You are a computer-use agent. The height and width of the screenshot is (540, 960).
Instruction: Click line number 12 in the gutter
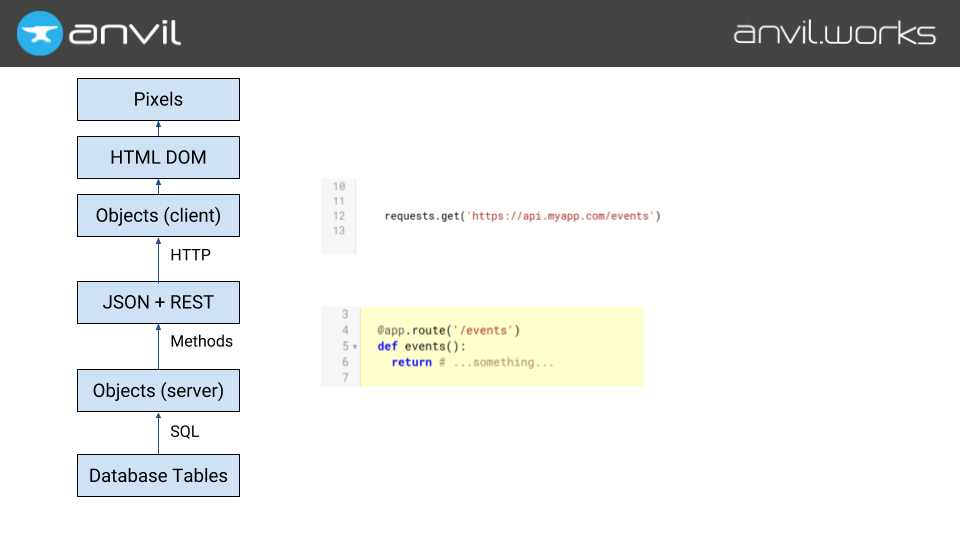click(338, 216)
